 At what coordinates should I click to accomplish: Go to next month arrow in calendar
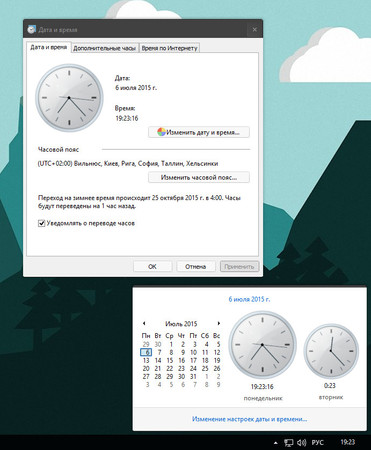[219, 323]
